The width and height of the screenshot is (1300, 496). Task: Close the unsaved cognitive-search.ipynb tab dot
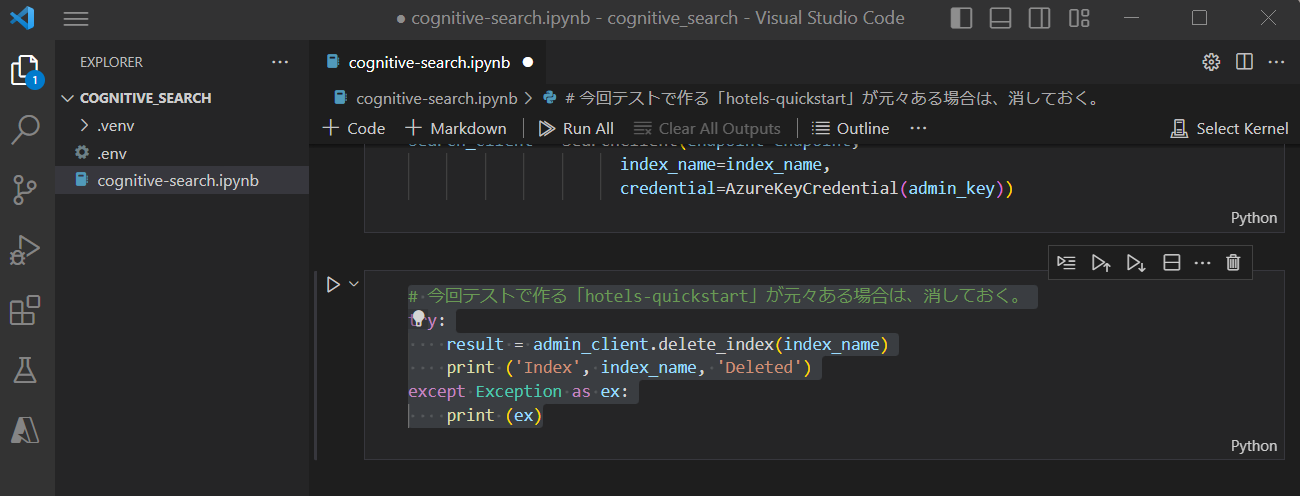[x=528, y=62]
